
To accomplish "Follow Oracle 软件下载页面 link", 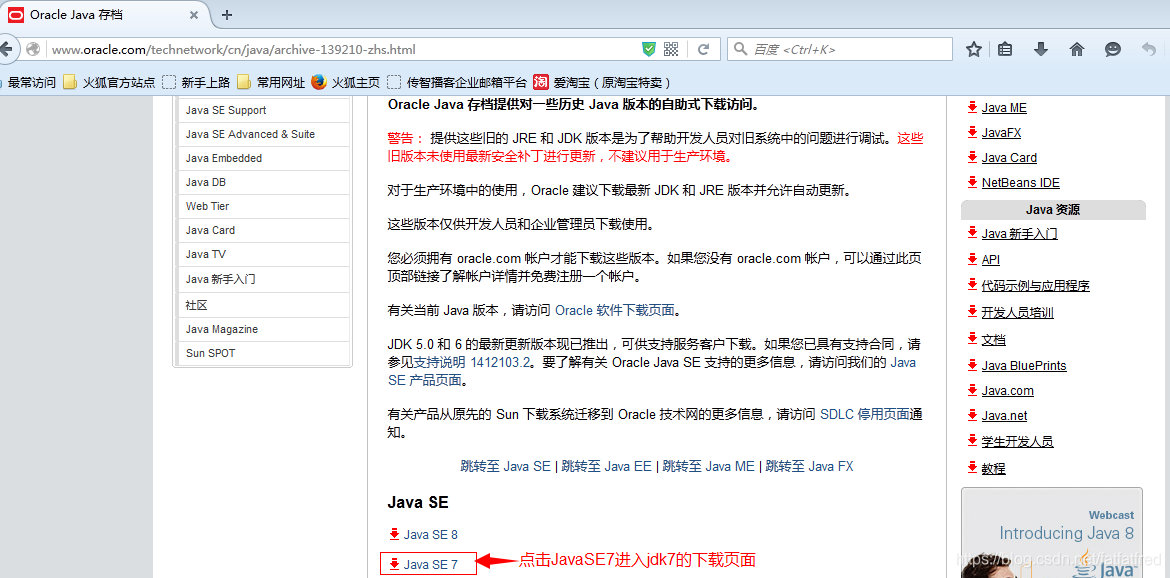I will click(x=615, y=310).
